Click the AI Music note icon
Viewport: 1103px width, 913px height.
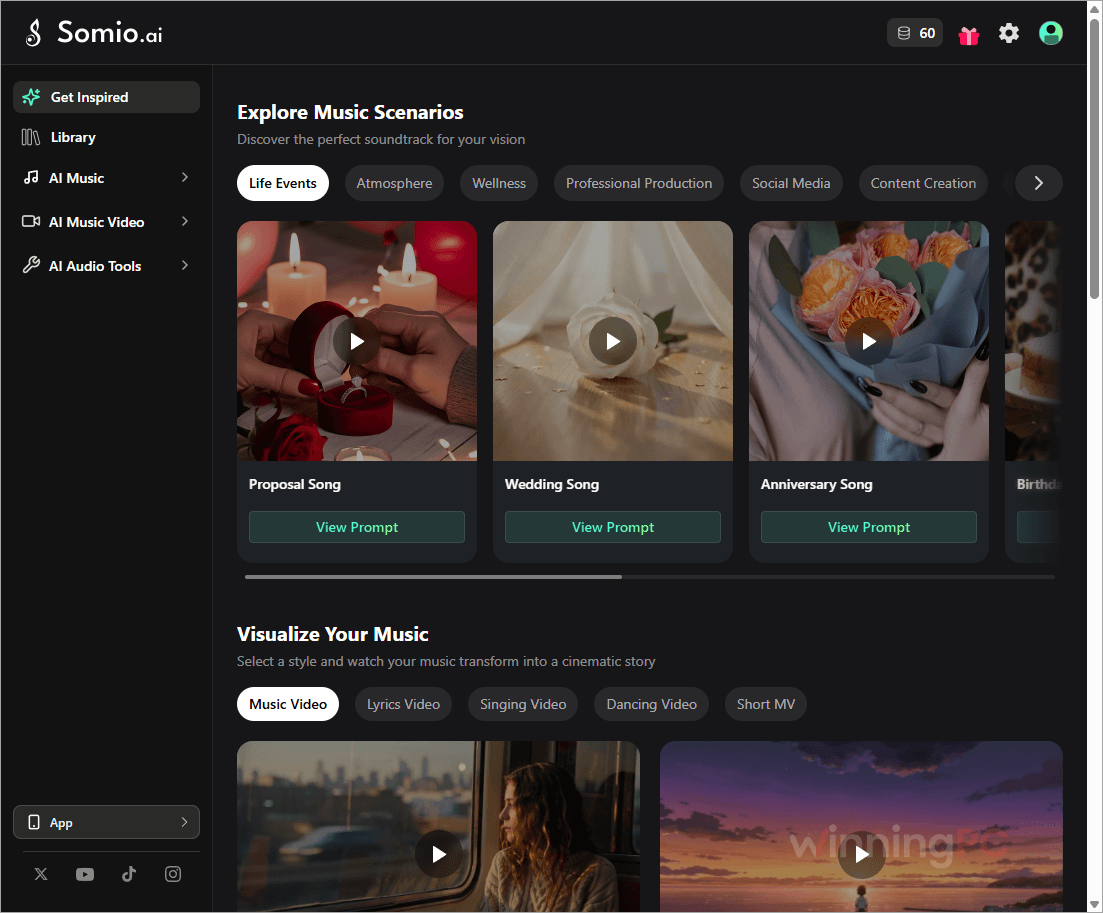tap(31, 177)
